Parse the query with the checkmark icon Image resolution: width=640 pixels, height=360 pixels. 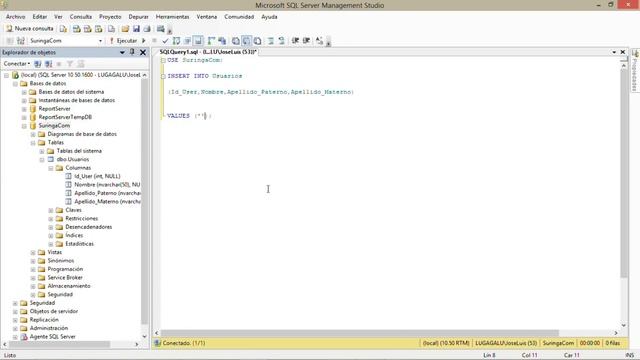click(165, 41)
